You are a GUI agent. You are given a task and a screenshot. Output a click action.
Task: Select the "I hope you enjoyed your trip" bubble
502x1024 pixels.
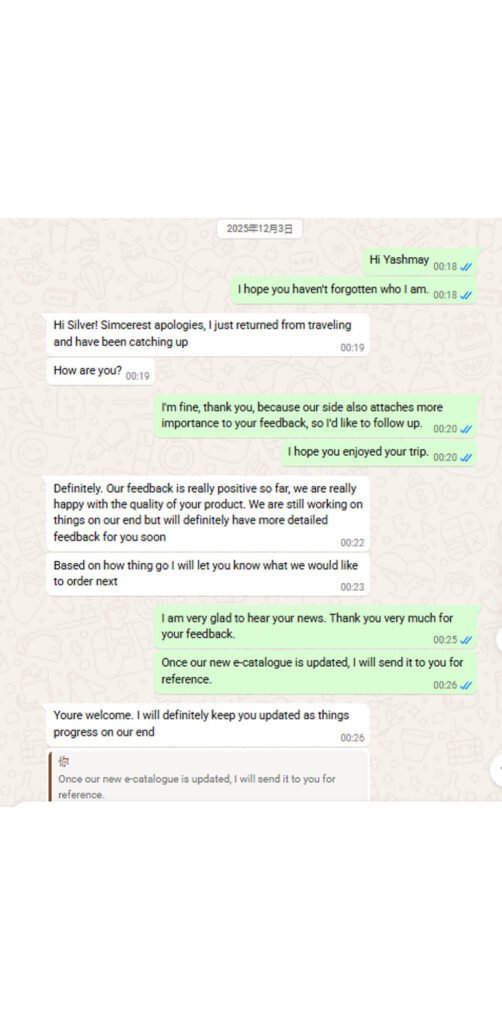tap(380, 453)
